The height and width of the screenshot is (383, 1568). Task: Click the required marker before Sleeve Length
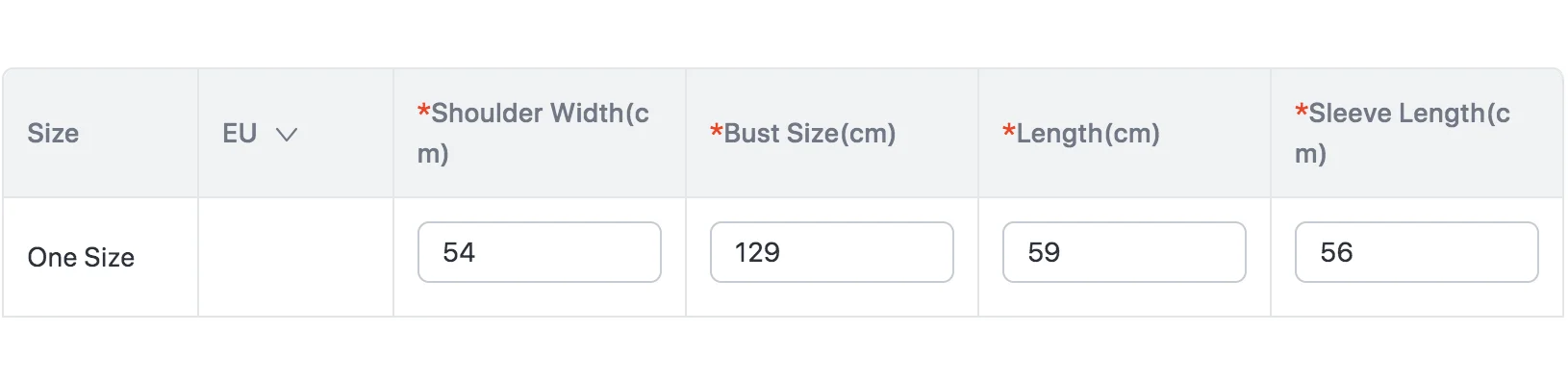click(x=1301, y=111)
